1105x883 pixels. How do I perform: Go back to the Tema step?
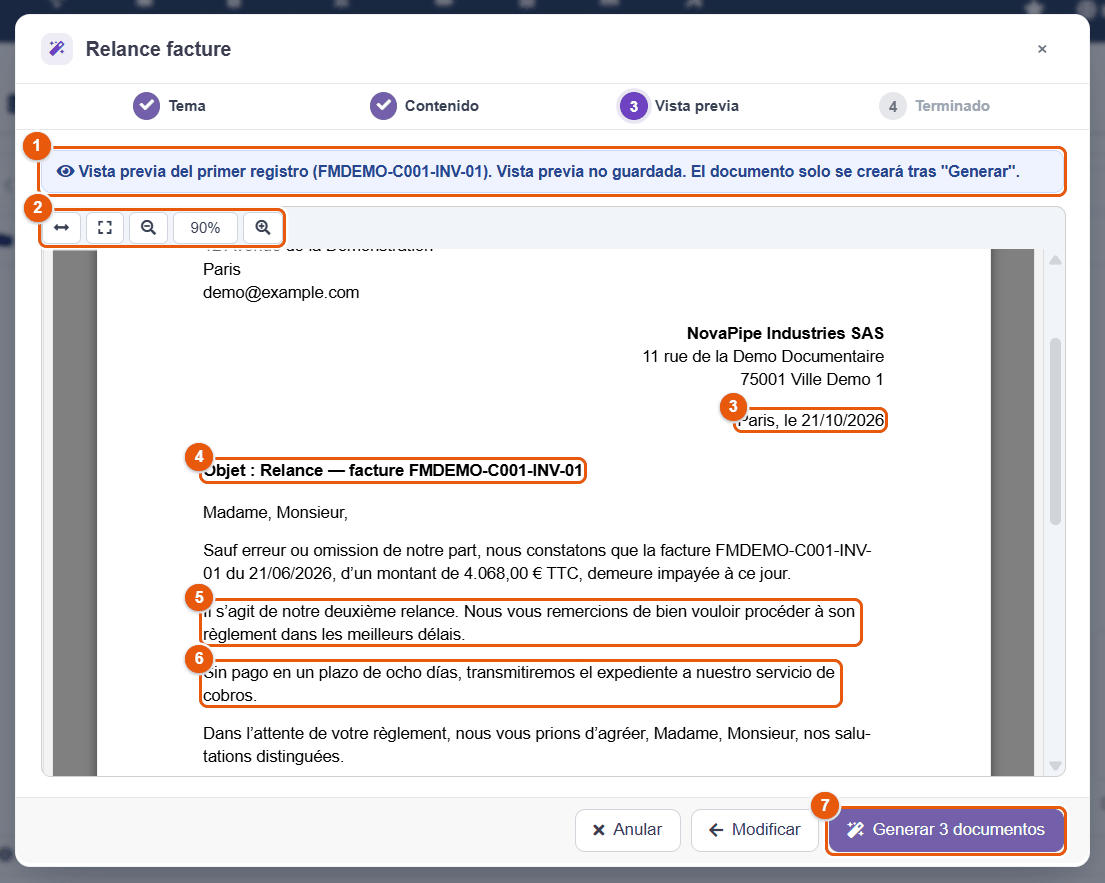click(x=169, y=106)
